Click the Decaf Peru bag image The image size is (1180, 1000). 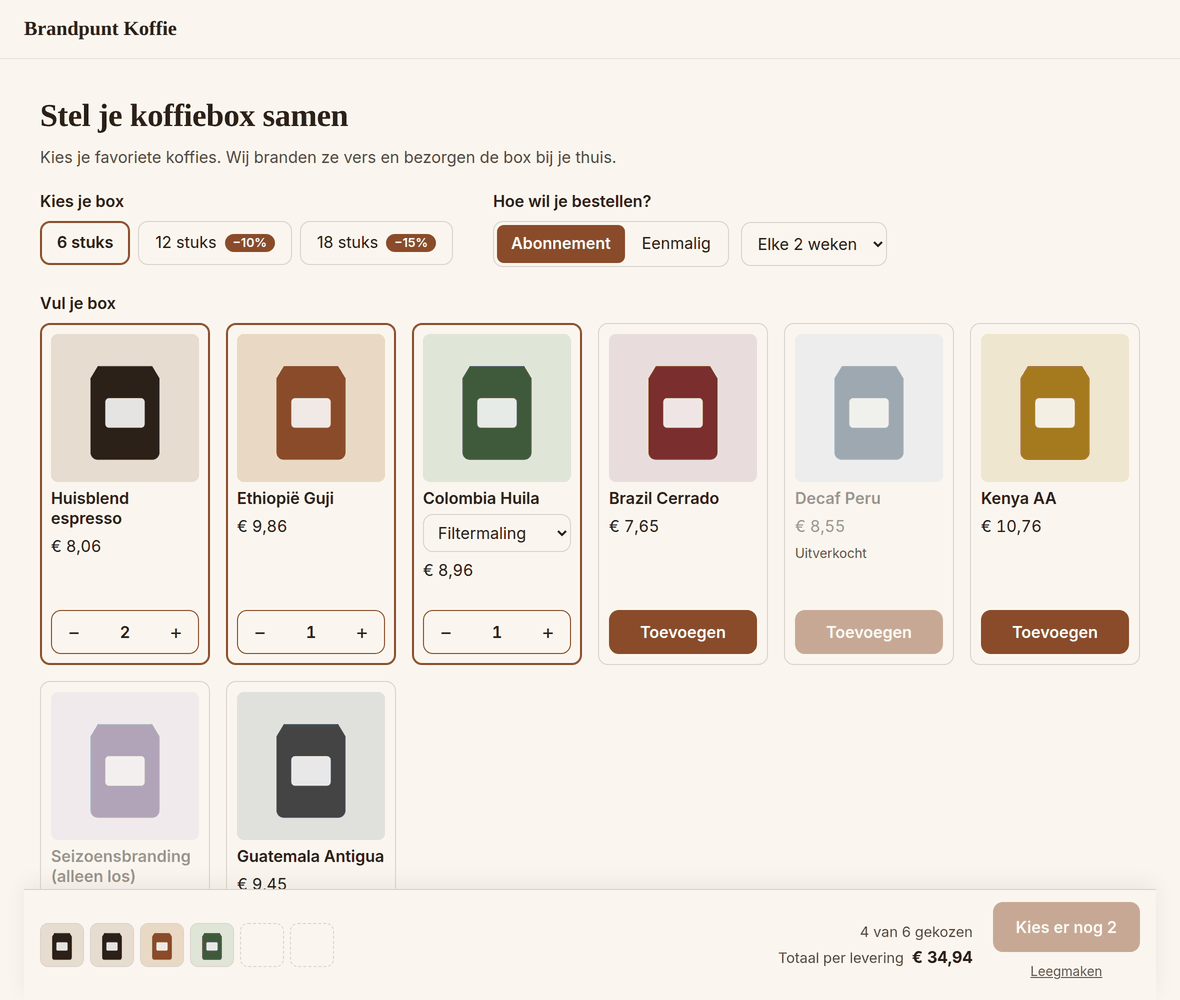(868, 408)
